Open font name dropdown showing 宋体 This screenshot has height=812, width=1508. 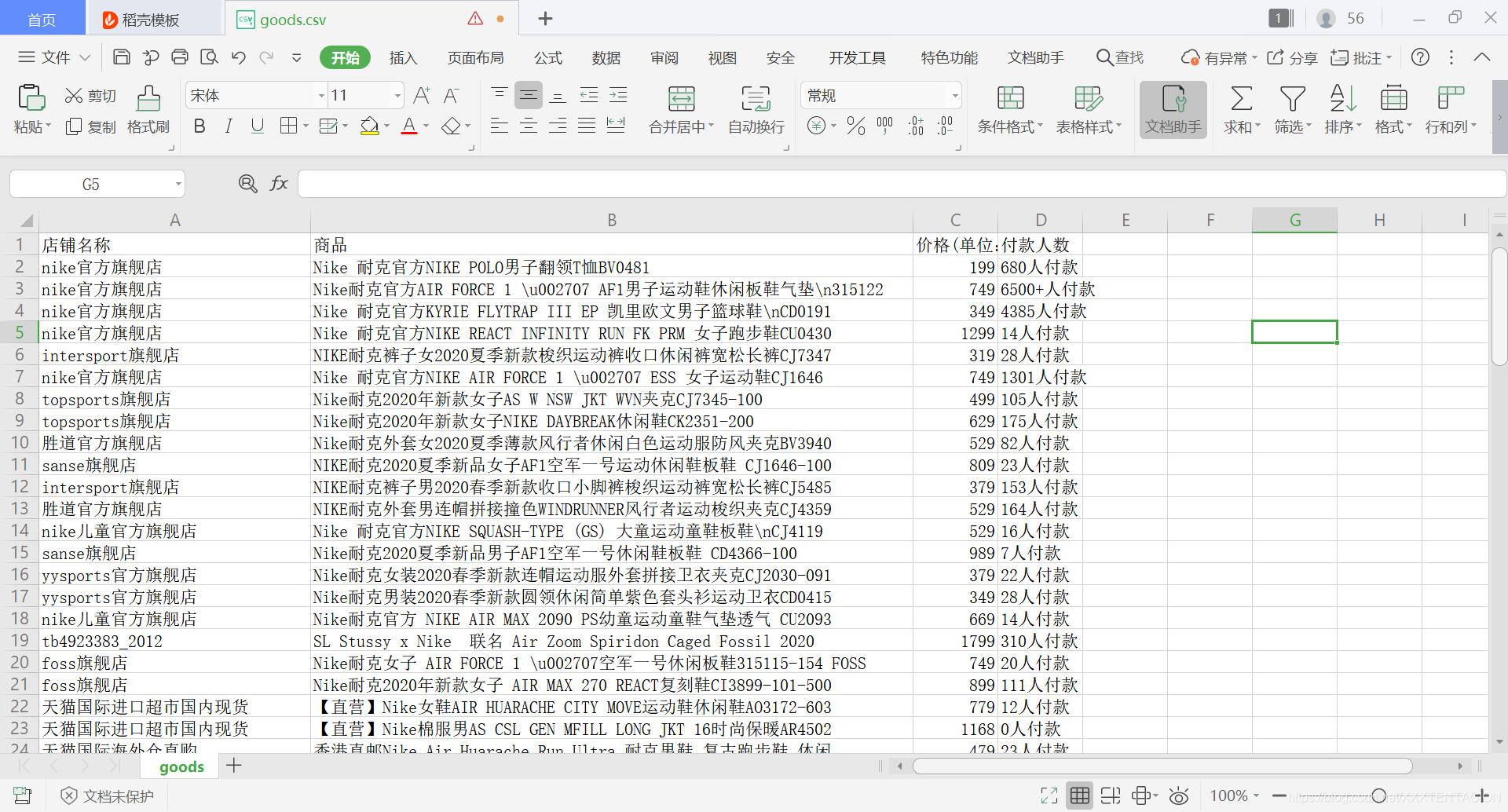tap(321, 96)
